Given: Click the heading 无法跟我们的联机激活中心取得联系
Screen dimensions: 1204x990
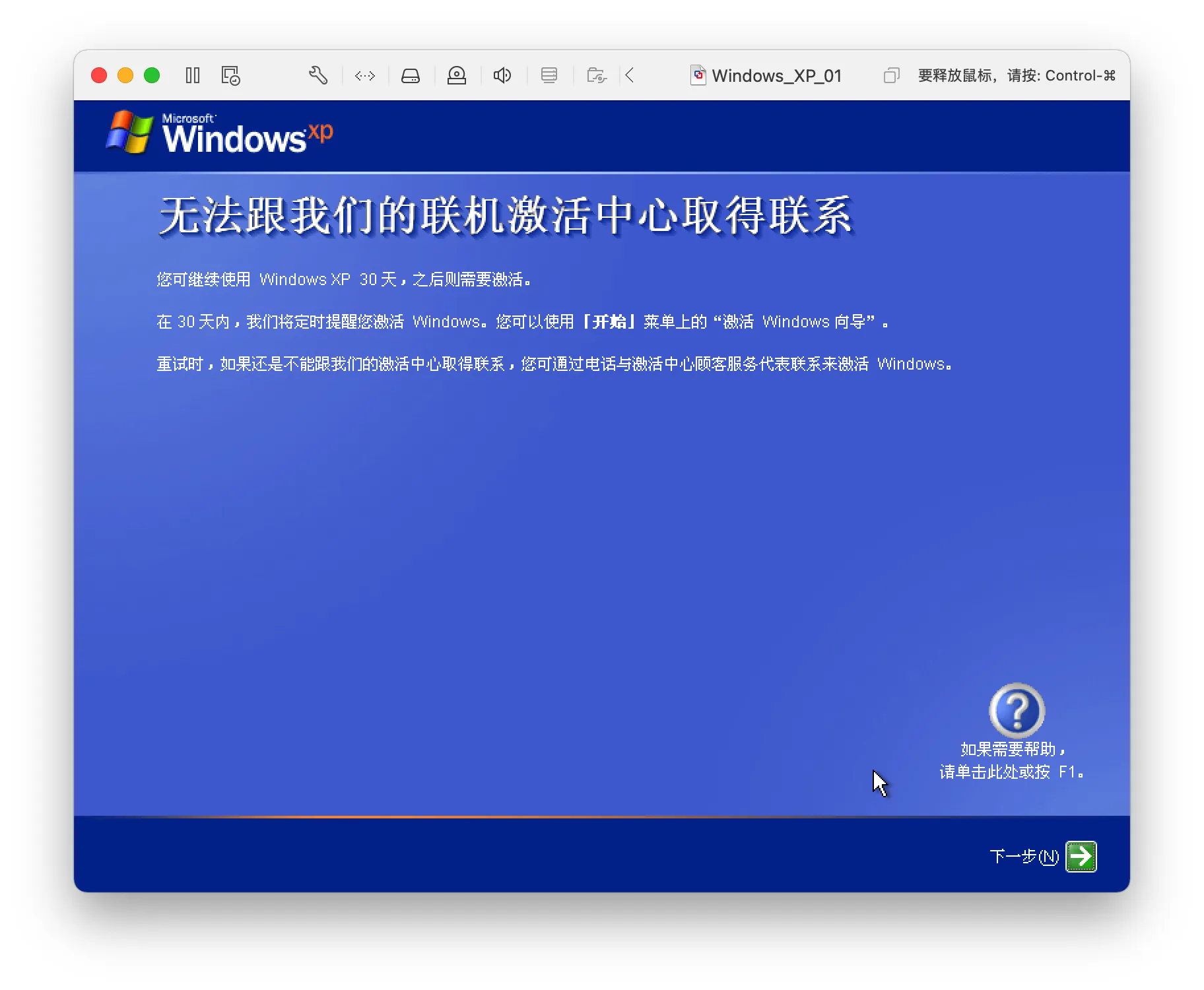Looking at the screenshot, I should pos(506,216).
